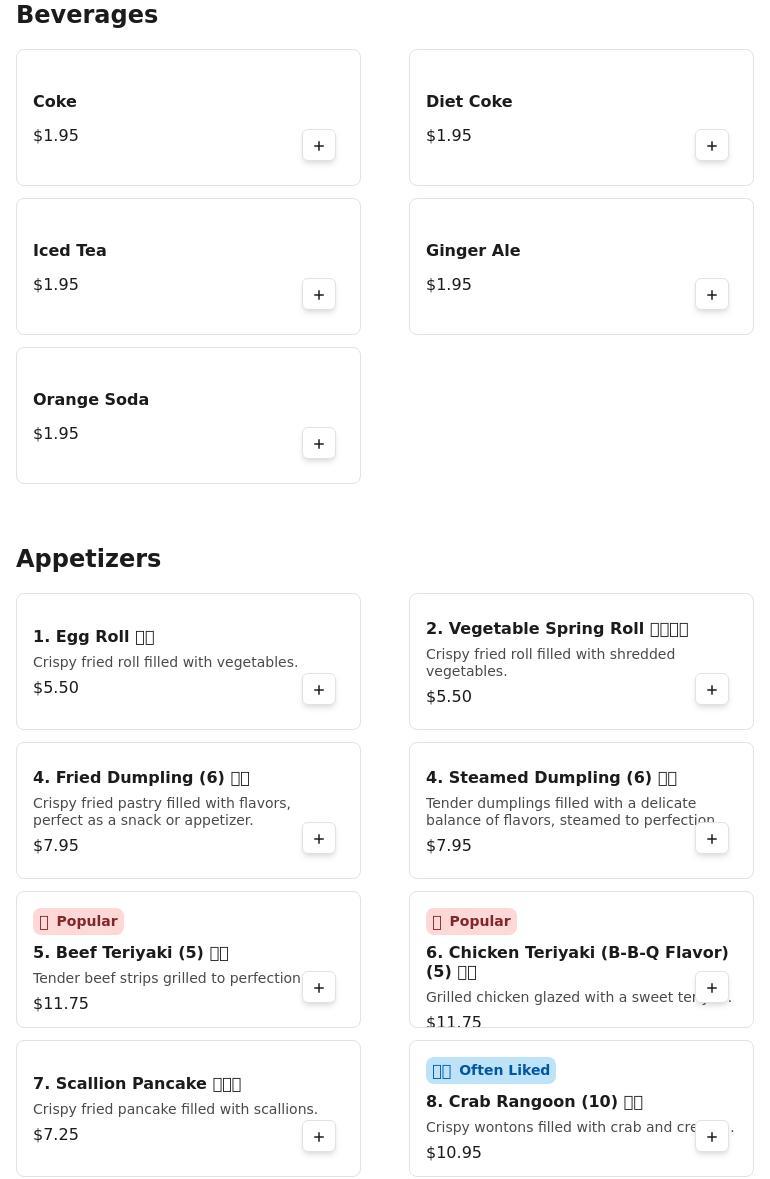
Task: Add Fried Dumpling (6) to order
Action: pyautogui.click(x=319, y=838)
